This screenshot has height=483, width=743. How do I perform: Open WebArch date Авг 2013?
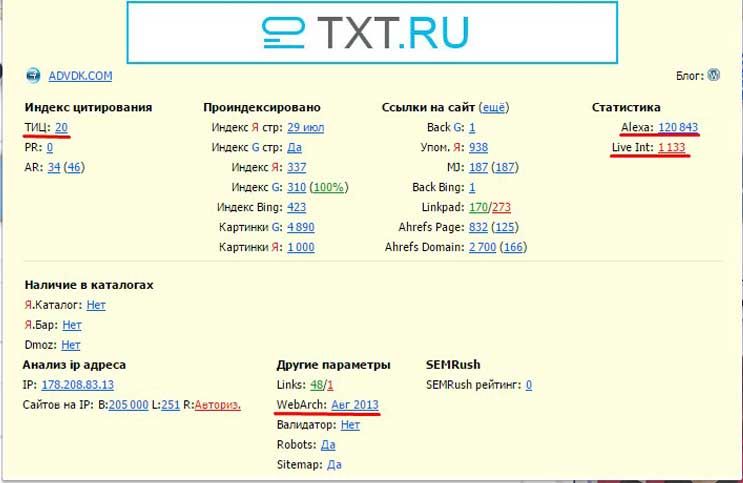(x=355, y=405)
